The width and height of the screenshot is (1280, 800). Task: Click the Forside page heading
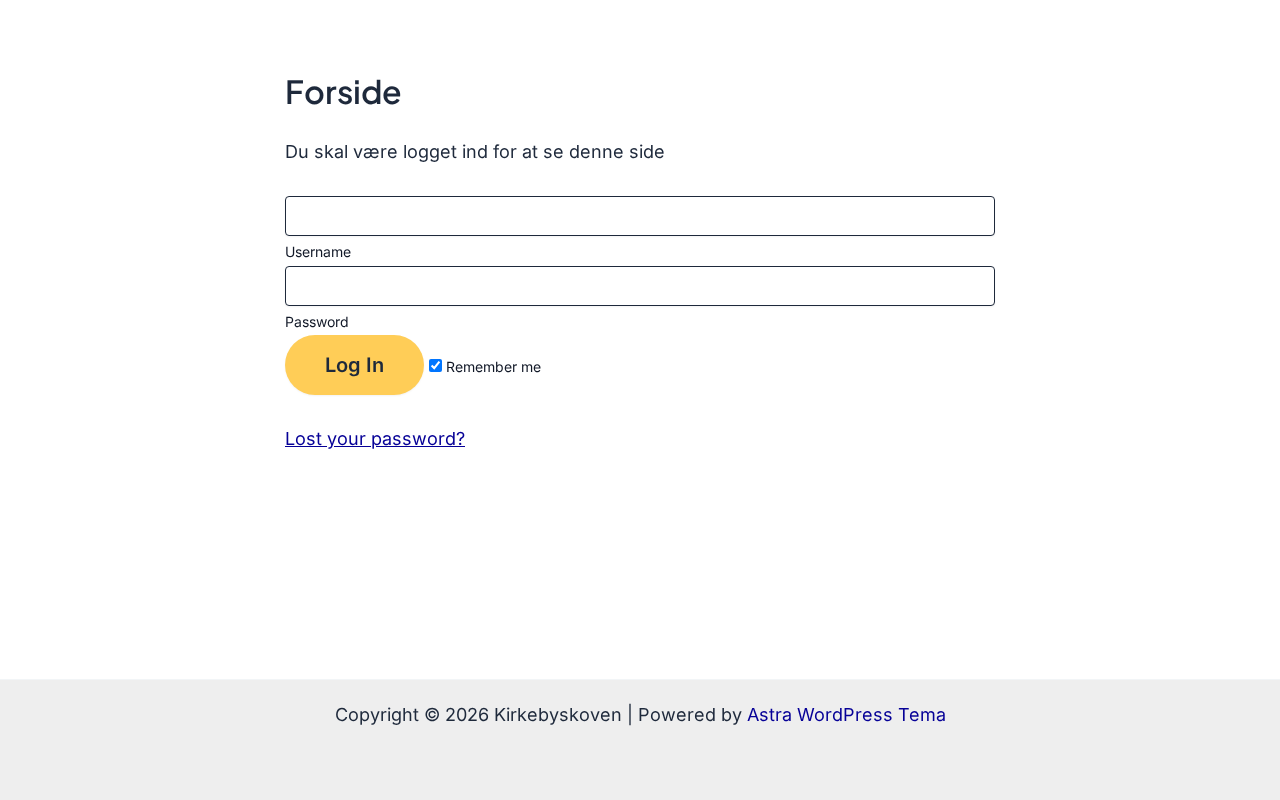[343, 93]
